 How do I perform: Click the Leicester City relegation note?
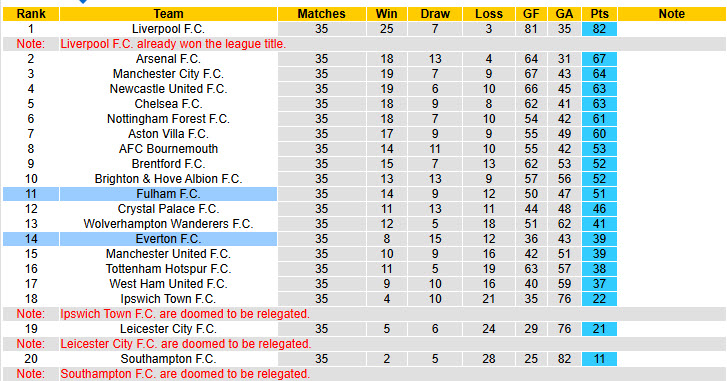[186, 344]
